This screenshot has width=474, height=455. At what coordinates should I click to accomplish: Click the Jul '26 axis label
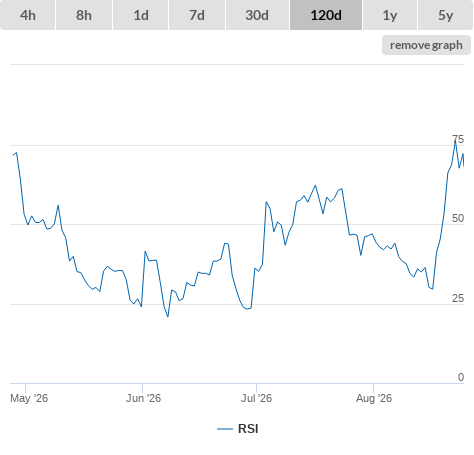(x=256, y=398)
